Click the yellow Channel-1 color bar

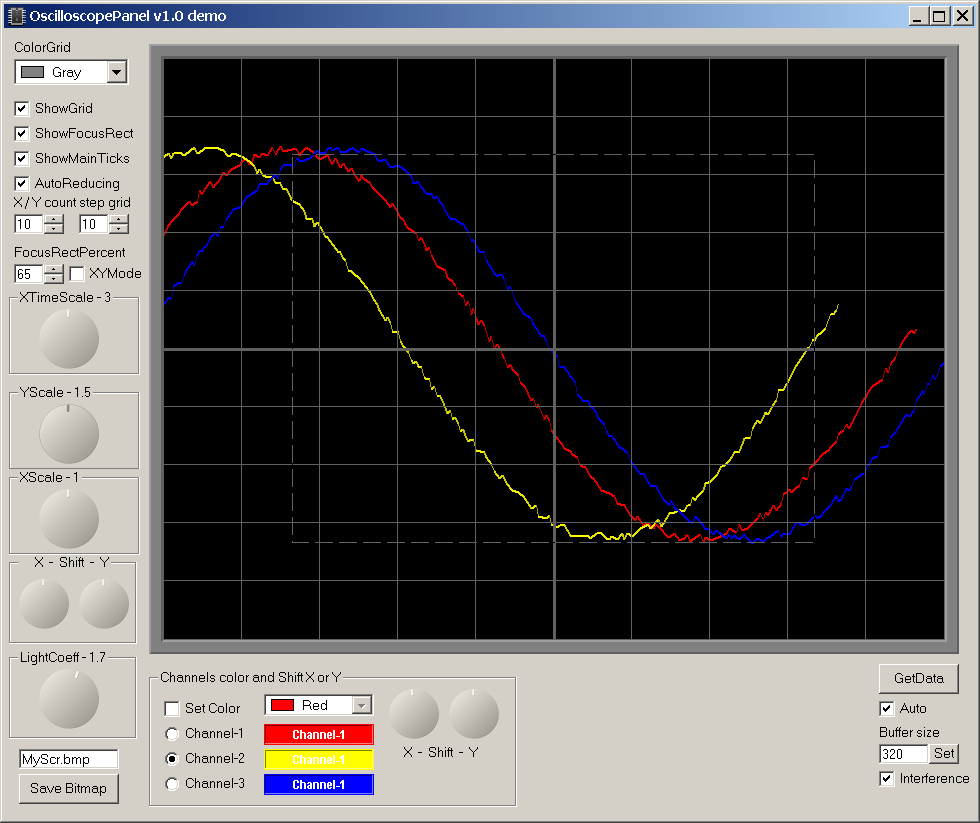319,759
